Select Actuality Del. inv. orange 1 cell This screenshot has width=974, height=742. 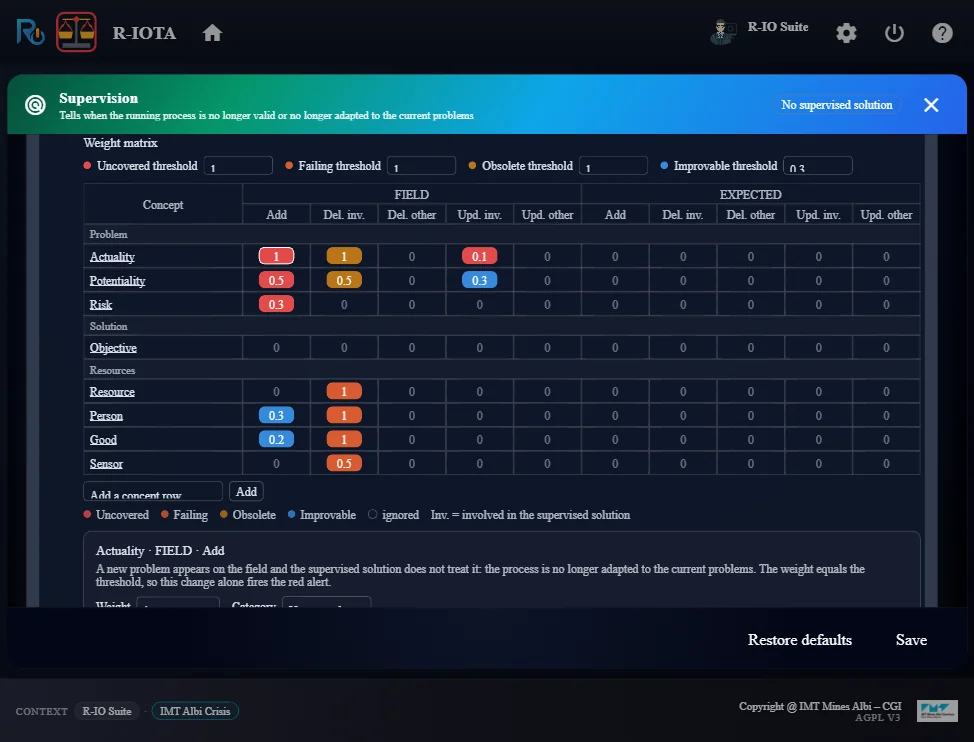click(344, 256)
